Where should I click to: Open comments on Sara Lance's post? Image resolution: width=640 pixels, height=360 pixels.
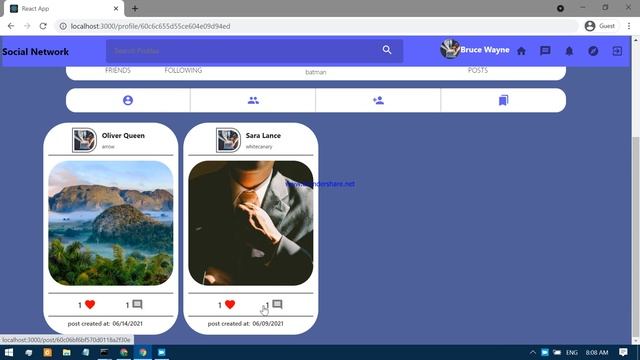(278, 304)
